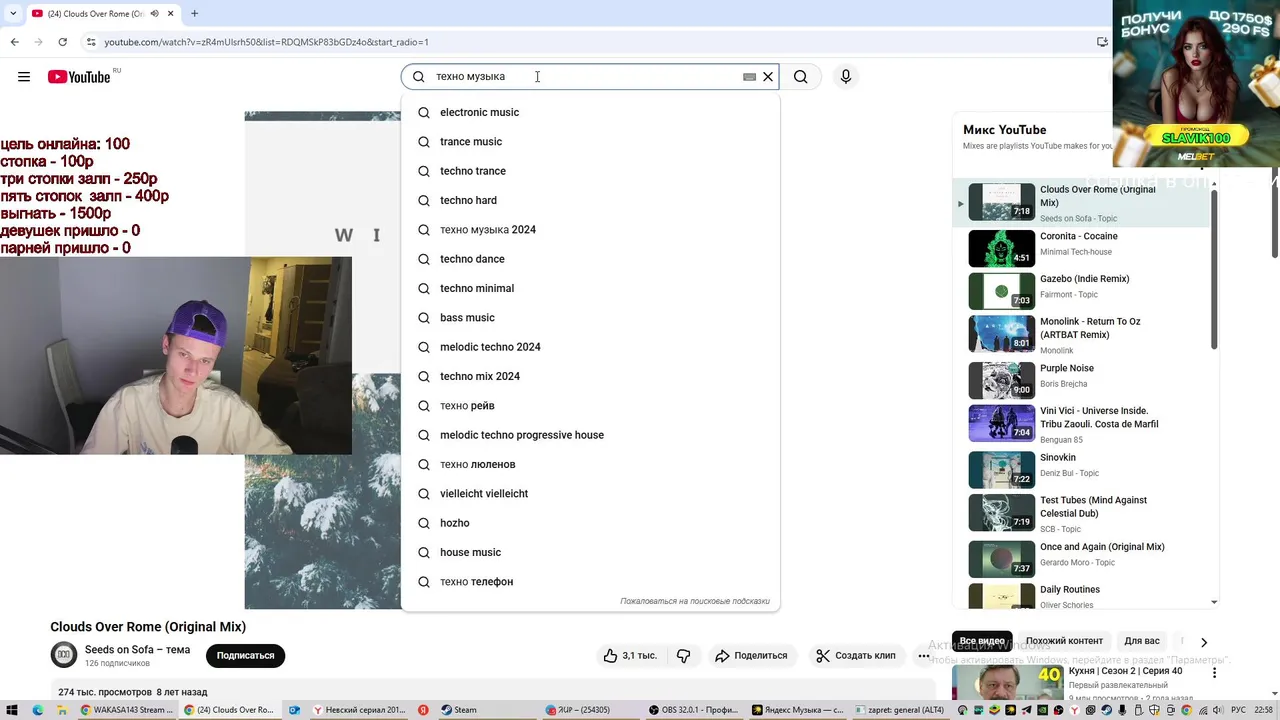Select the 'техно телефон' suggestion
Screen dimensions: 1280x720
pyautogui.click(x=590, y=582)
